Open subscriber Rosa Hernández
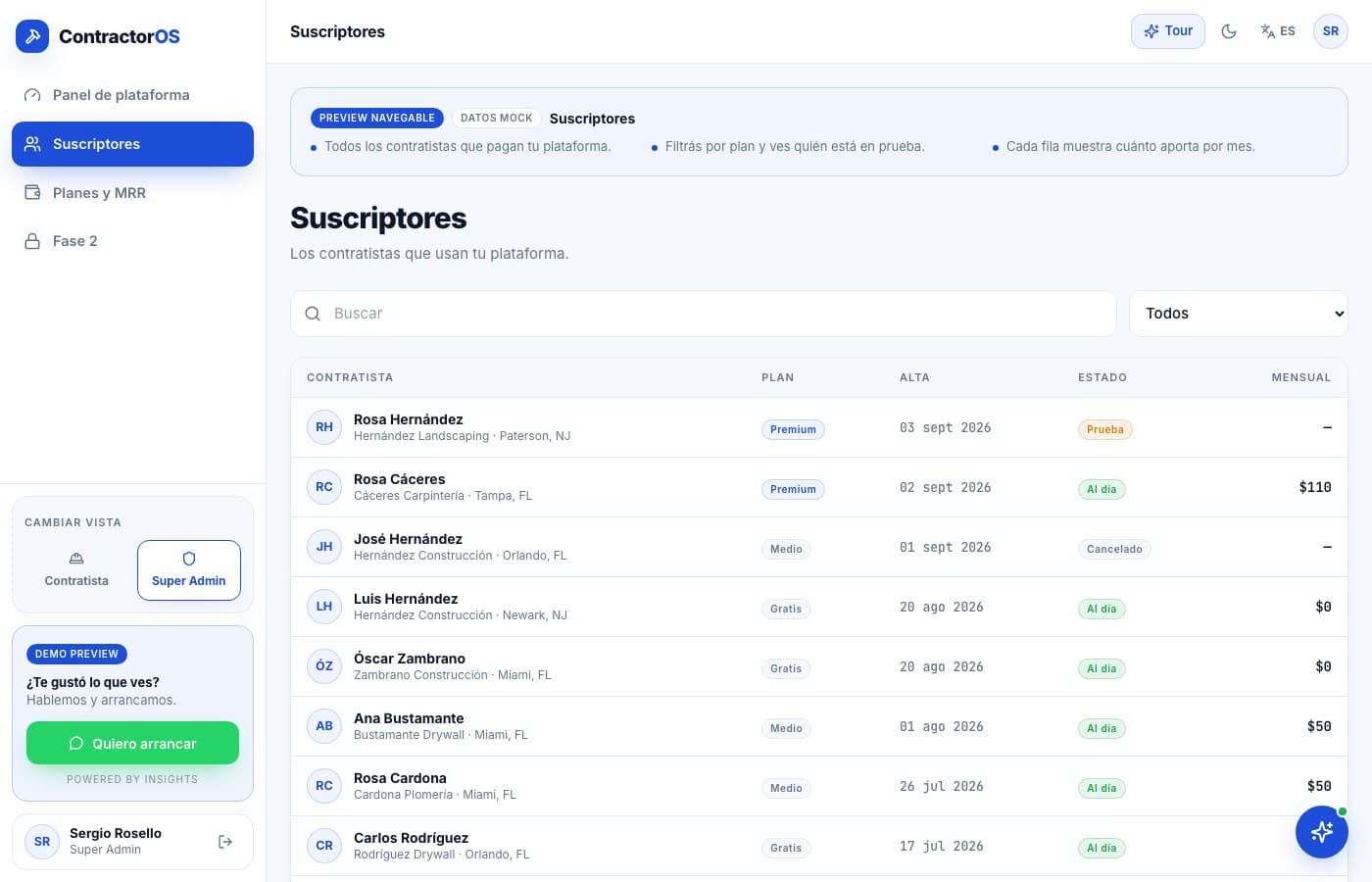This screenshot has width=1372, height=882. tap(819, 427)
